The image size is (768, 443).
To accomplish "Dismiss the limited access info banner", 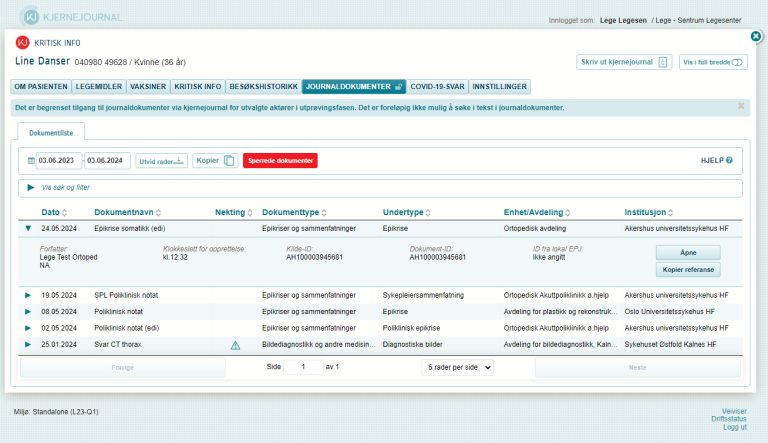I will click(x=741, y=106).
